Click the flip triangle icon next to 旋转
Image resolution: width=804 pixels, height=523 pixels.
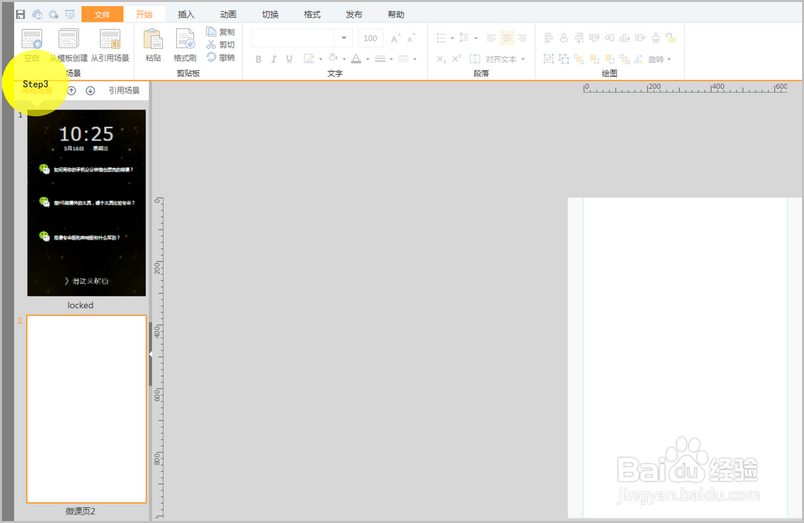(638, 59)
